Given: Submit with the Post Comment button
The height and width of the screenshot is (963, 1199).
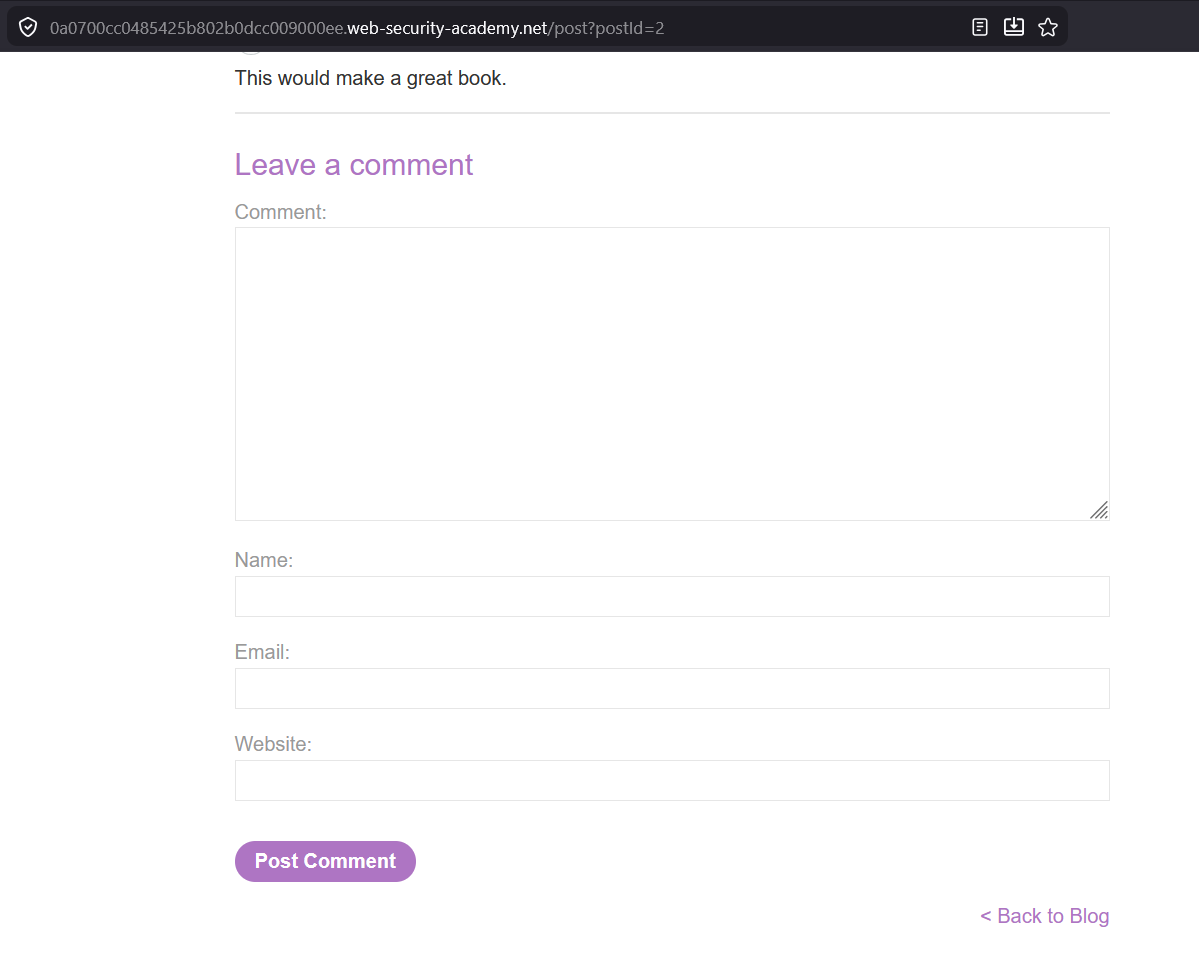Looking at the screenshot, I should click(325, 861).
